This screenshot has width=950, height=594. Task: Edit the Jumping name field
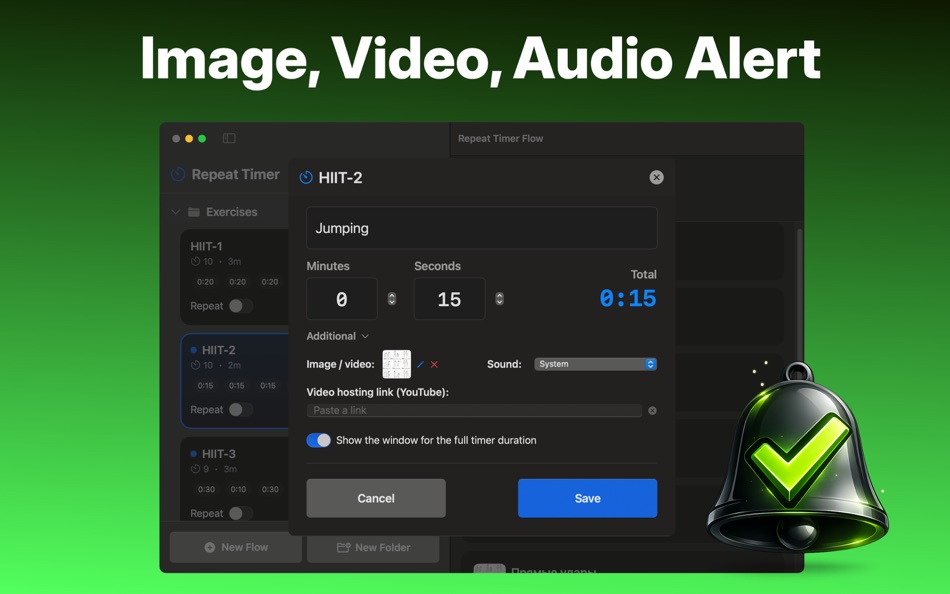tap(482, 228)
